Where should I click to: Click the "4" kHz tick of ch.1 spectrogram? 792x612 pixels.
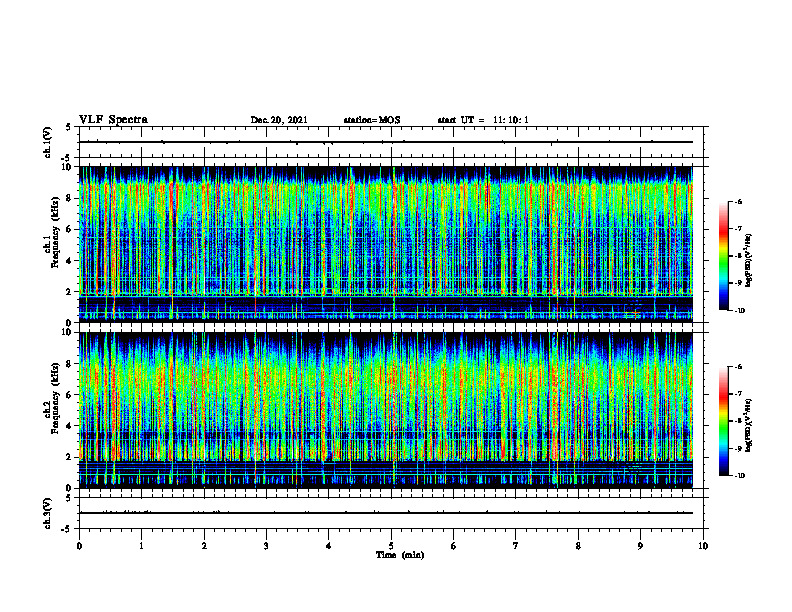[x=70, y=261]
